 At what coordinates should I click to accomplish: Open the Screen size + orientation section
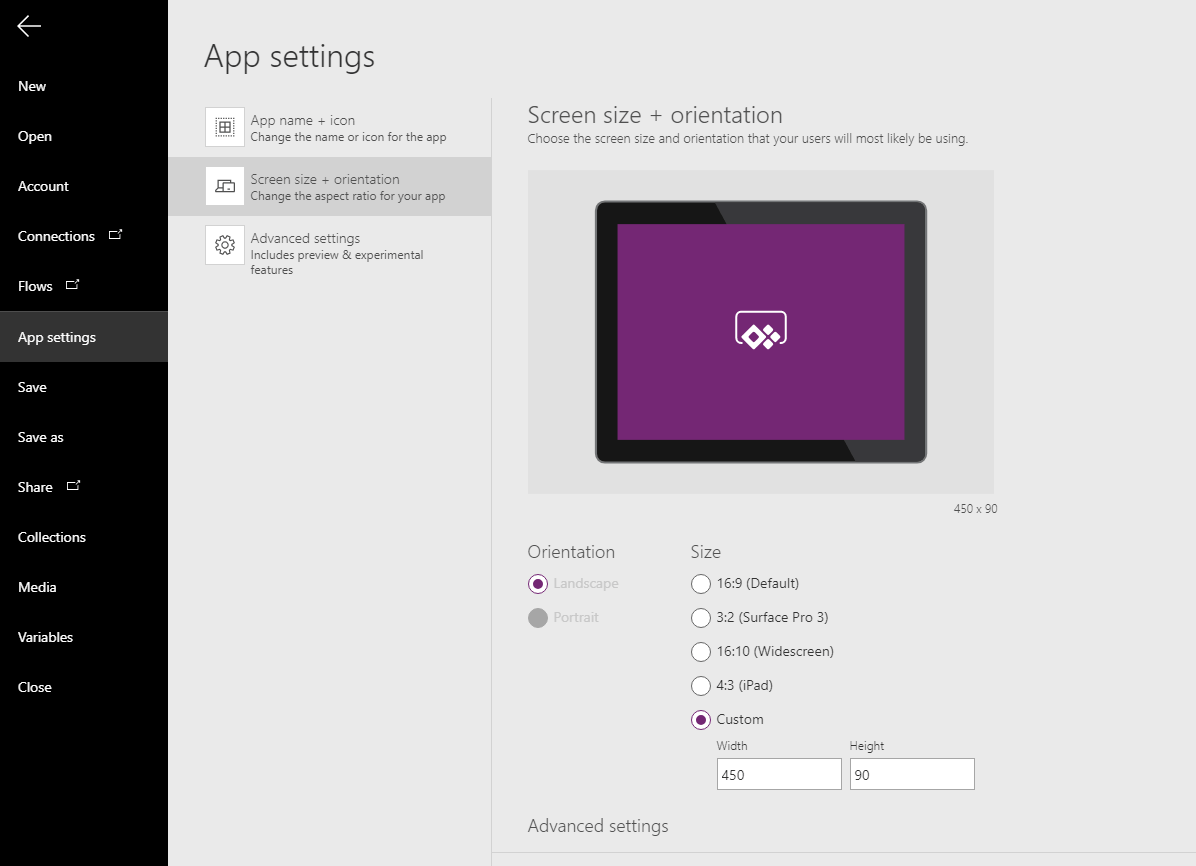point(330,186)
